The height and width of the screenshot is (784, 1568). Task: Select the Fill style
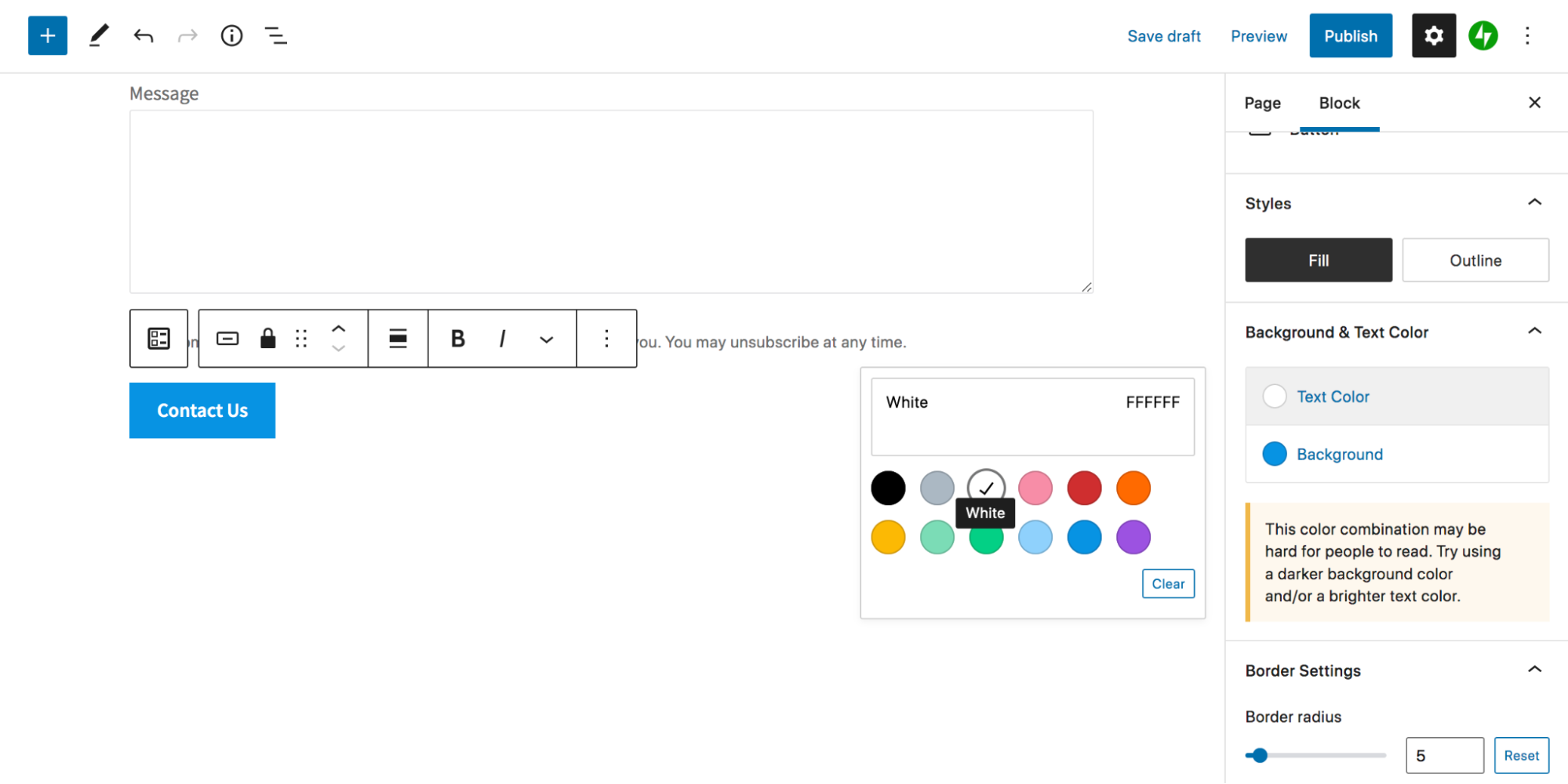(x=1319, y=260)
